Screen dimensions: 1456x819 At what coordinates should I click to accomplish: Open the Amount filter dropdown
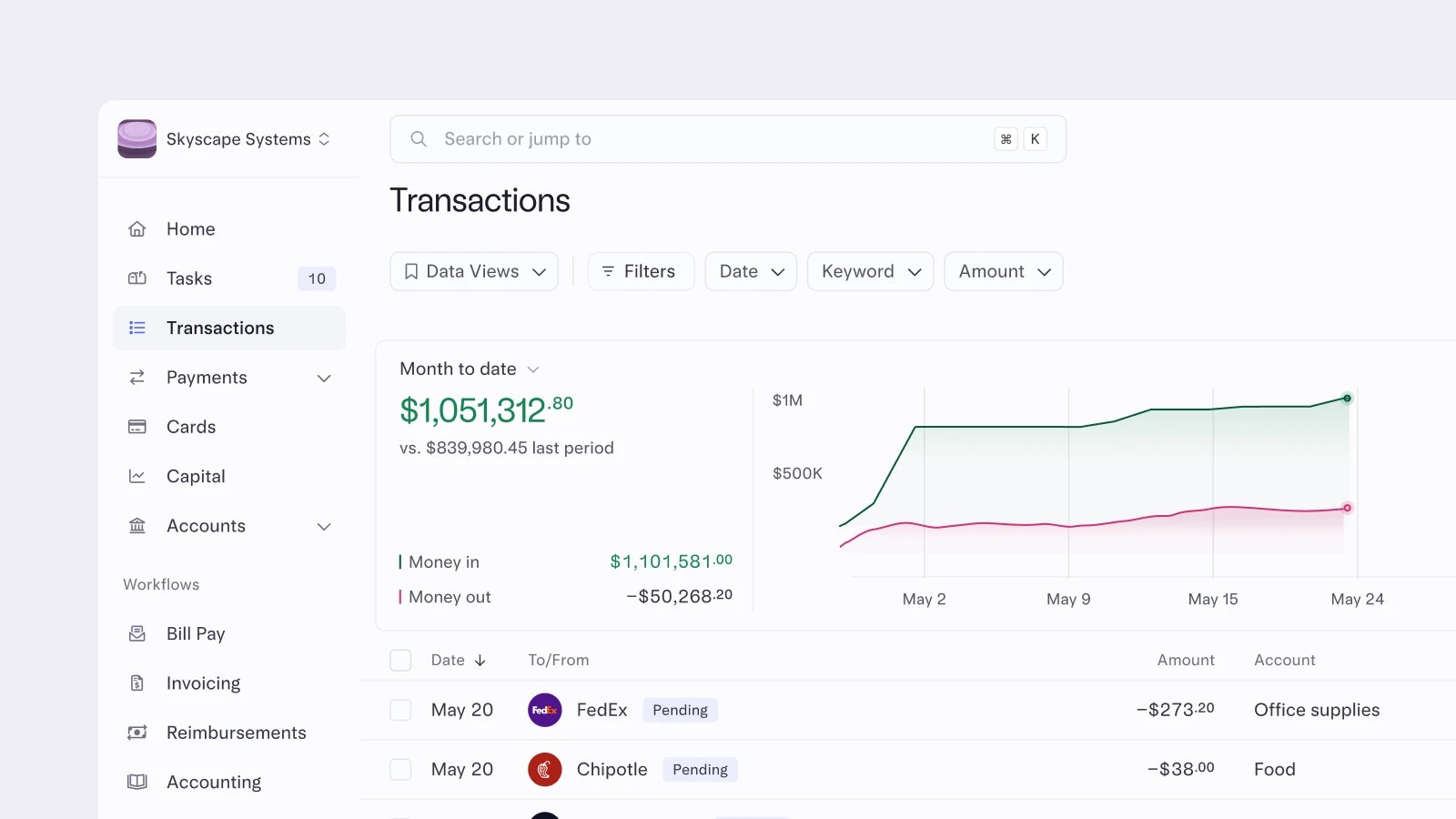pyautogui.click(x=1004, y=271)
